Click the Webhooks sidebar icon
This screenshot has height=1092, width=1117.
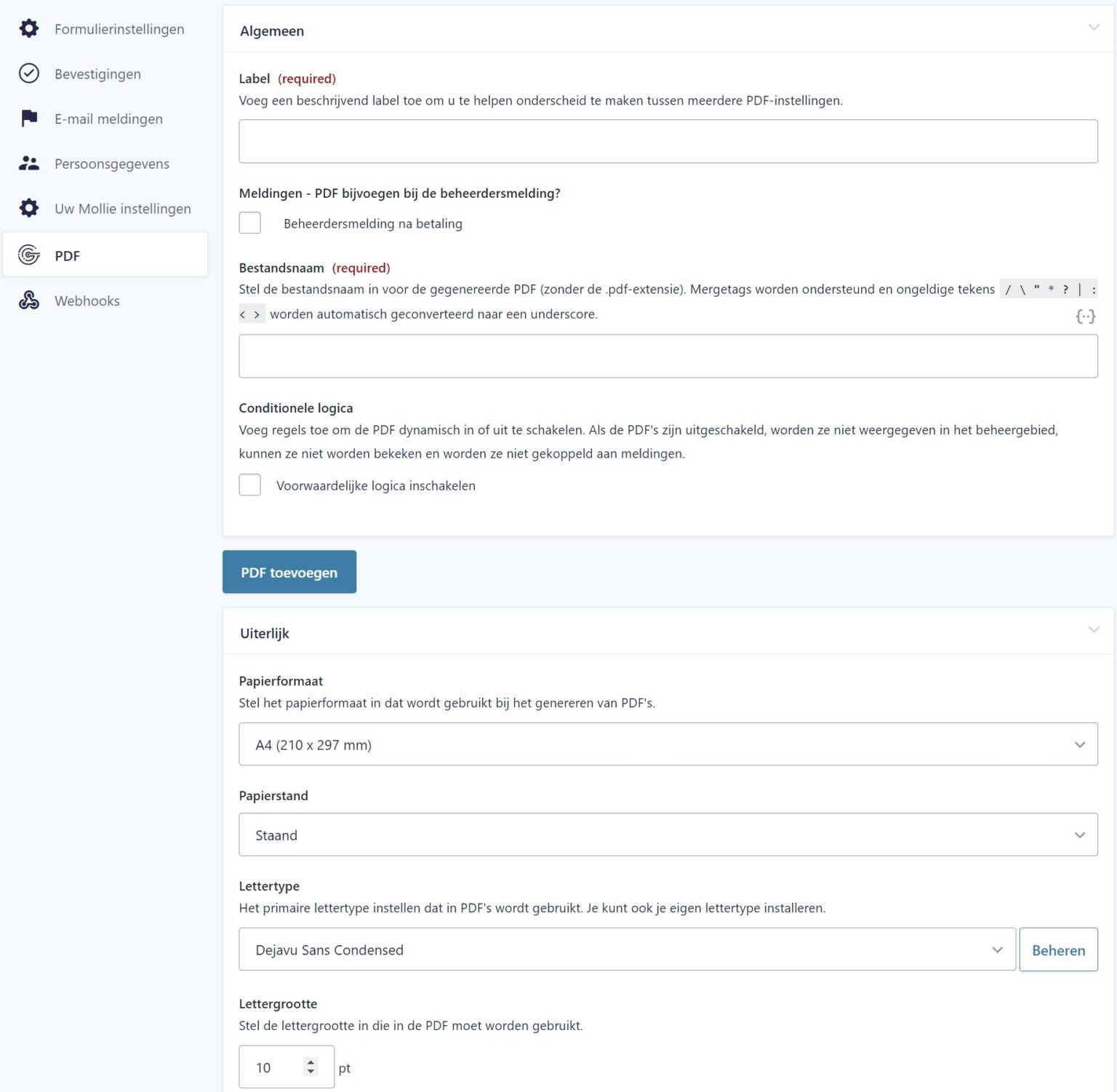[29, 300]
